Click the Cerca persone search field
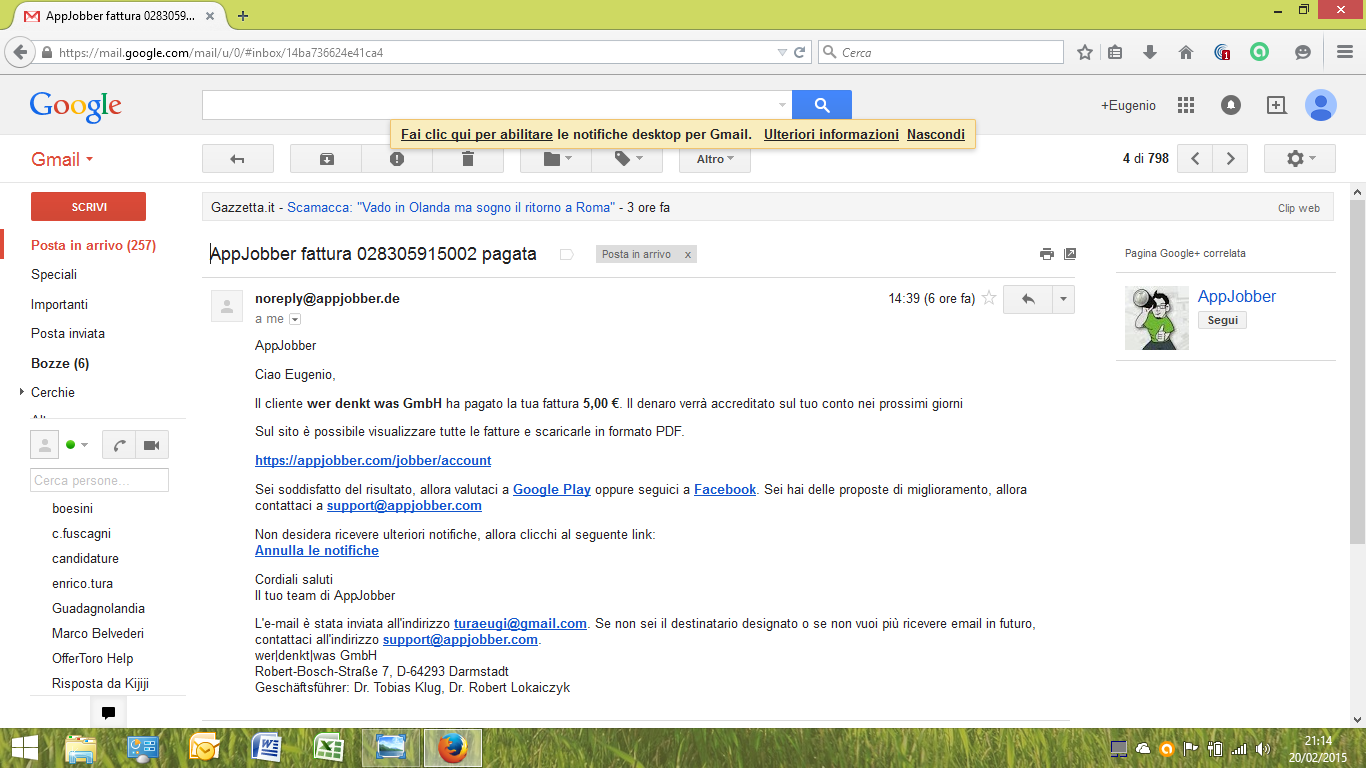Image resolution: width=1366 pixels, height=768 pixels. [x=99, y=480]
